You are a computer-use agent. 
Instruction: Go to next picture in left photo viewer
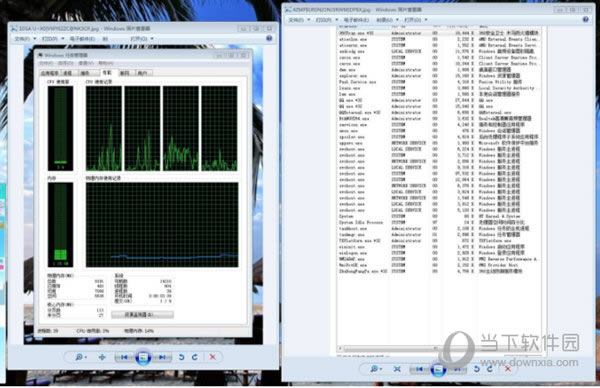[162, 357]
